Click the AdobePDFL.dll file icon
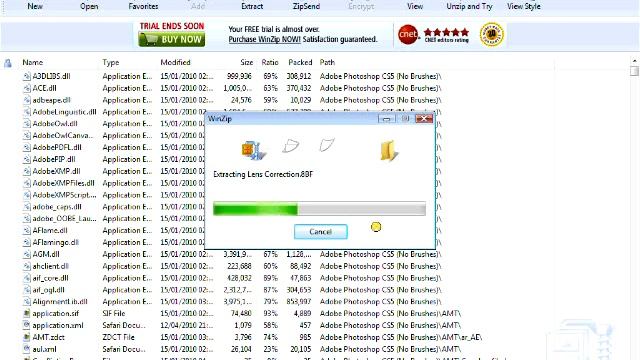Viewport: 640px width, 360px height. click(x=27, y=147)
